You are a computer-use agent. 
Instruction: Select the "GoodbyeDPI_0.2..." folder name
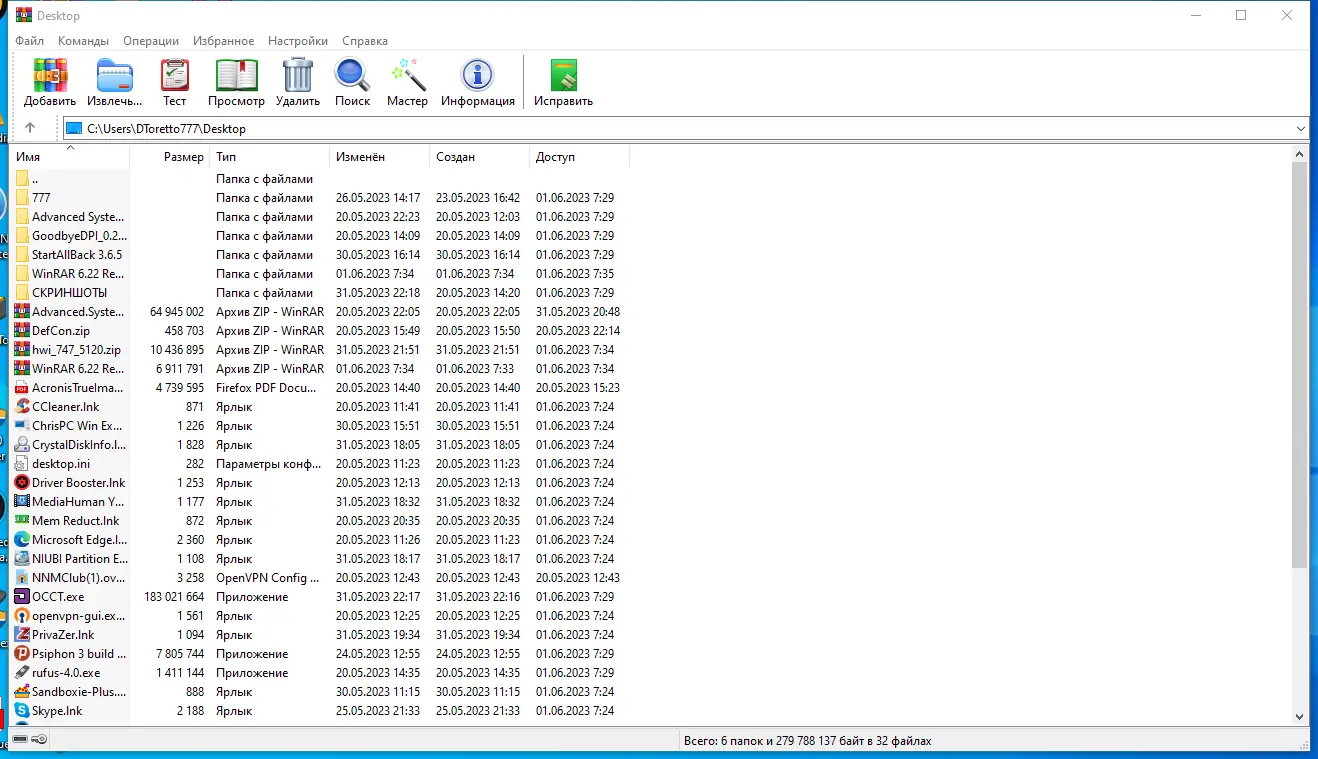79,236
